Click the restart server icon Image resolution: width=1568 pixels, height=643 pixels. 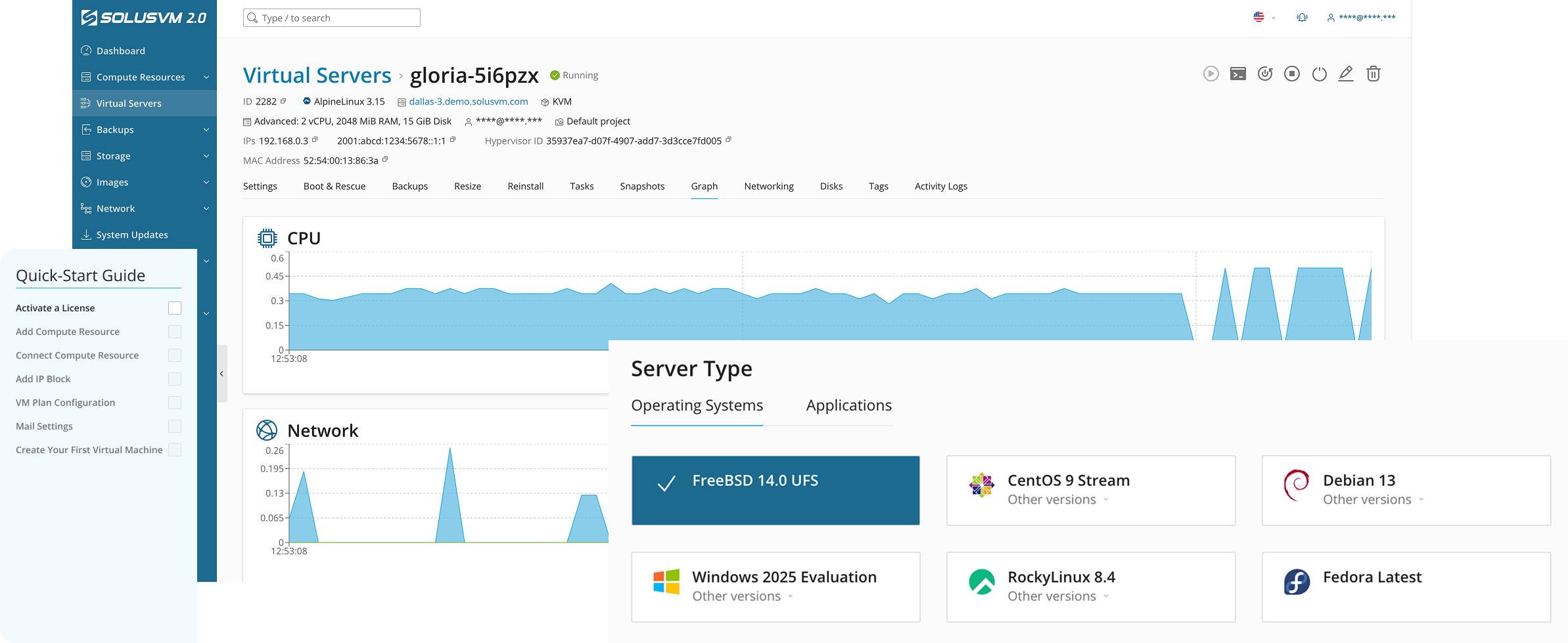1265,74
